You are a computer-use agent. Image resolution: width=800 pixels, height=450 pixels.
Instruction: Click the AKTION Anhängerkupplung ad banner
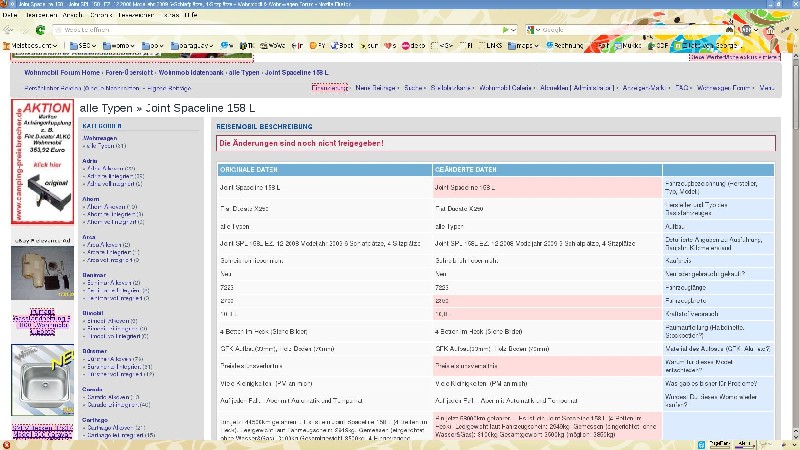[x=43, y=161]
